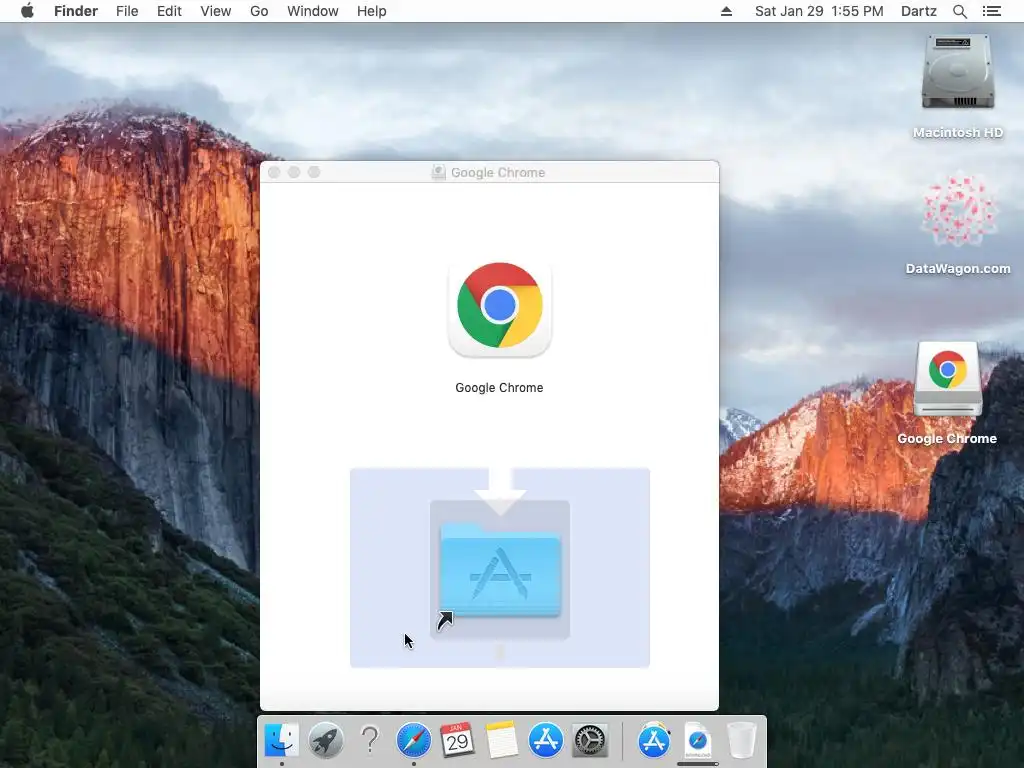The image size is (1024, 768).
Task: Click the date and time in menu bar
Action: click(819, 11)
